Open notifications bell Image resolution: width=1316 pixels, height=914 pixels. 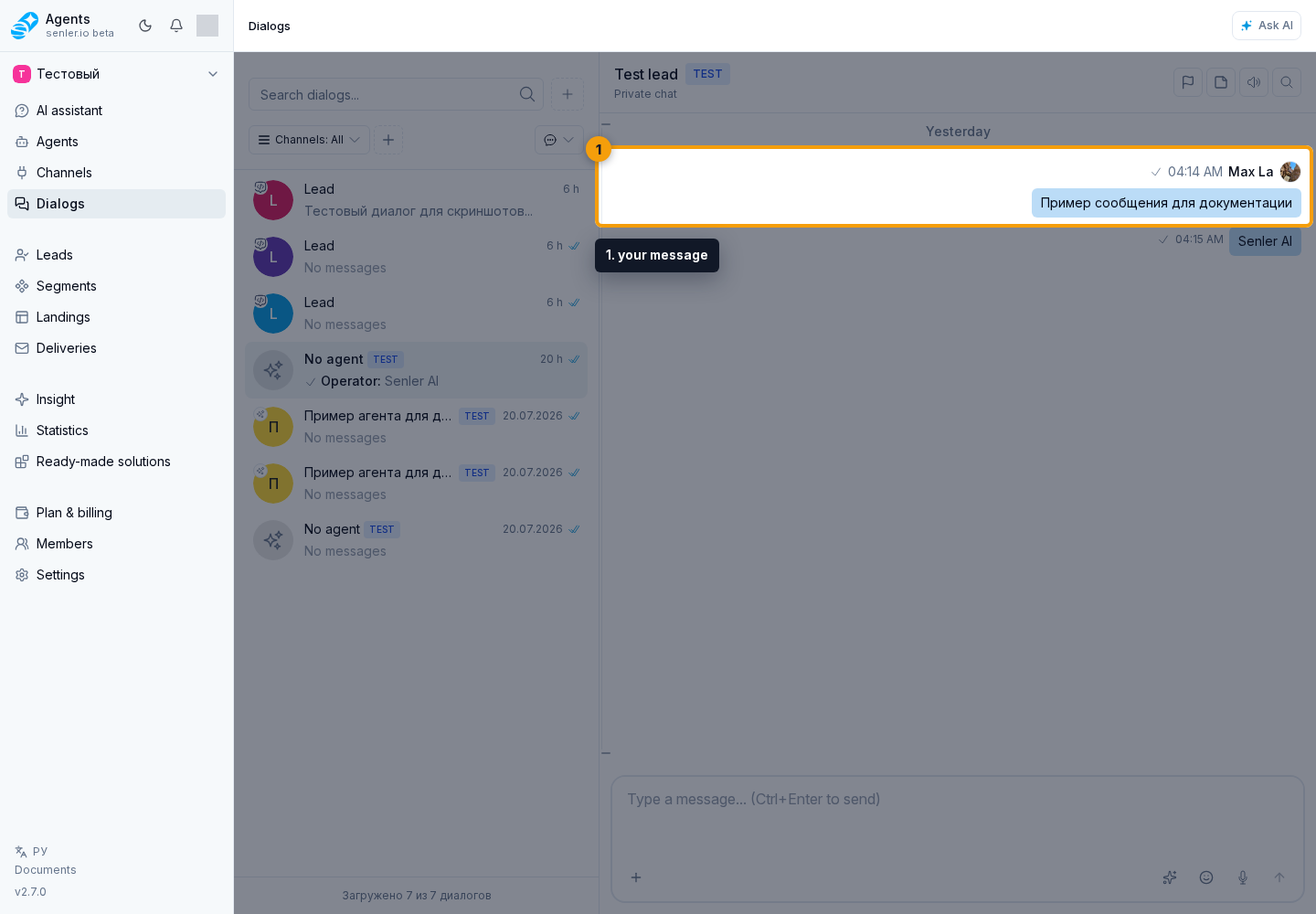pyautogui.click(x=176, y=26)
